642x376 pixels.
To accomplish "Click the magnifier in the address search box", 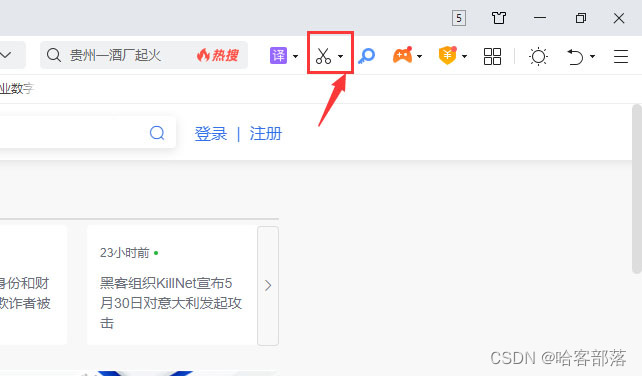I will pos(54,55).
